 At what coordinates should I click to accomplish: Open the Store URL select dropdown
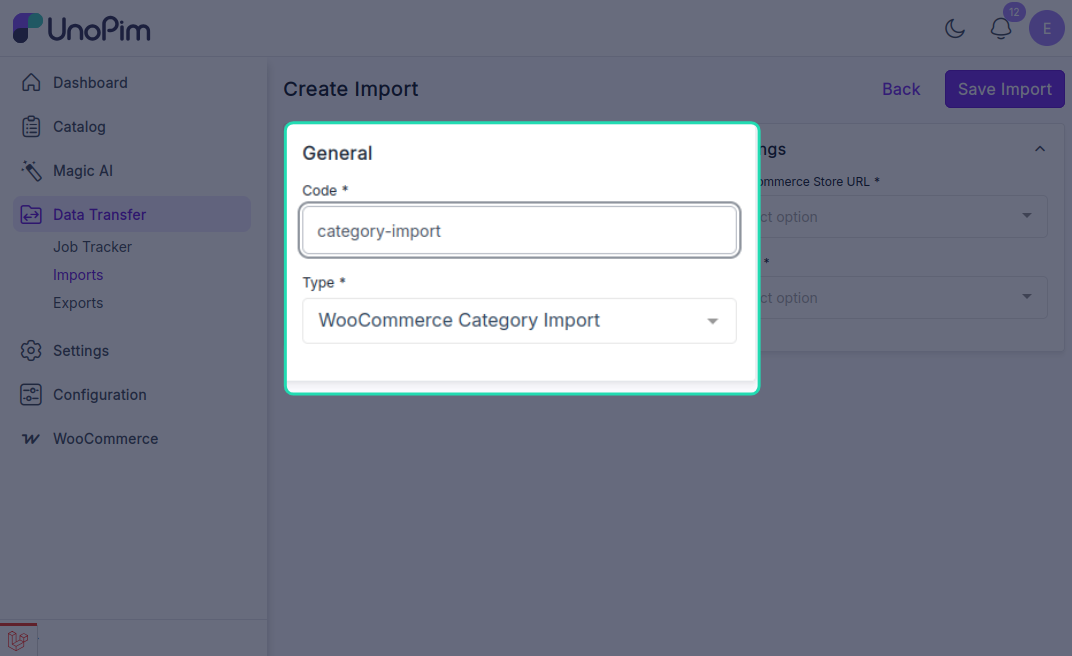(x=902, y=217)
